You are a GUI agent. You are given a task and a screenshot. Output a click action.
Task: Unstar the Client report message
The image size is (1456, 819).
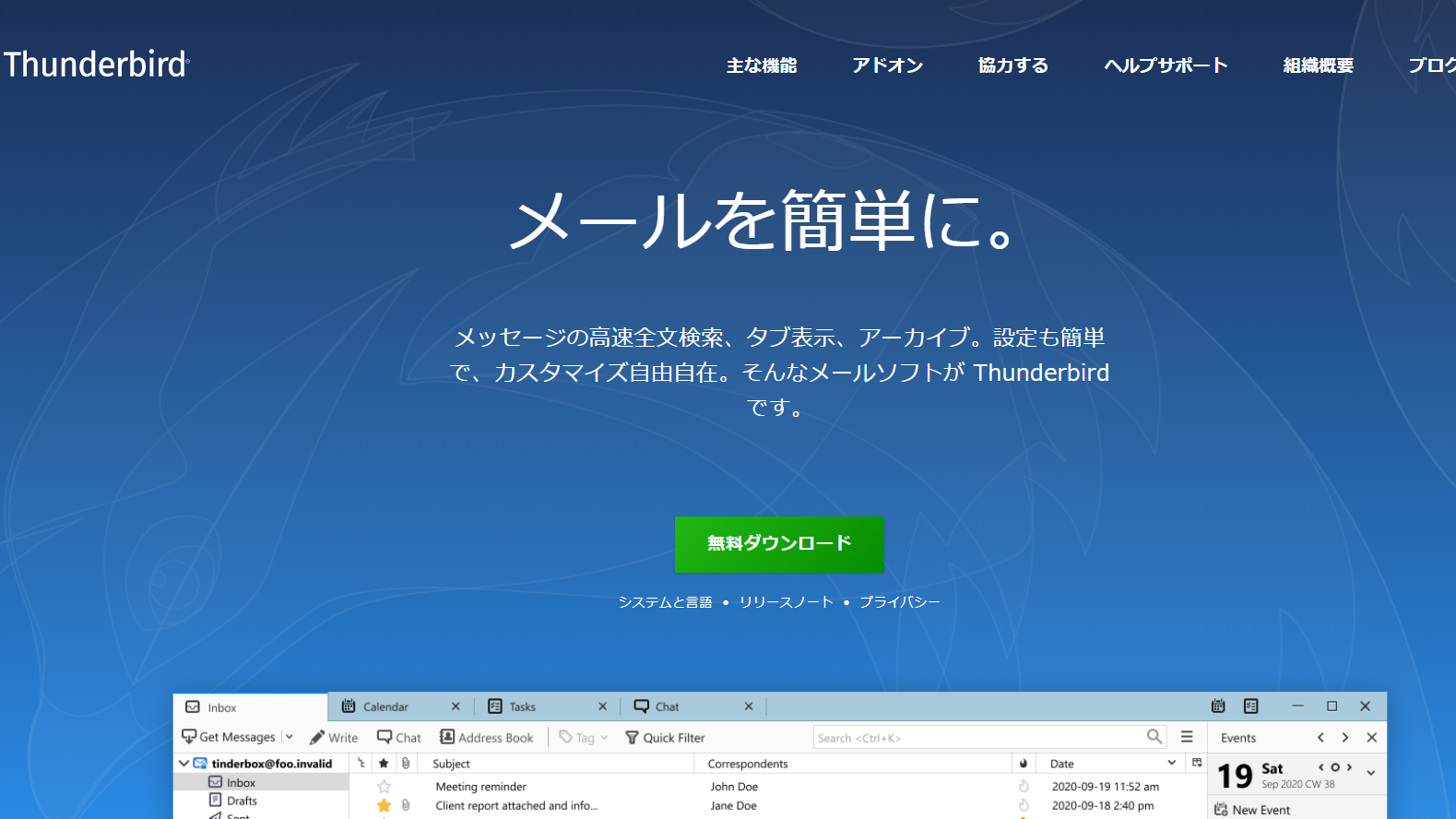point(385,805)
